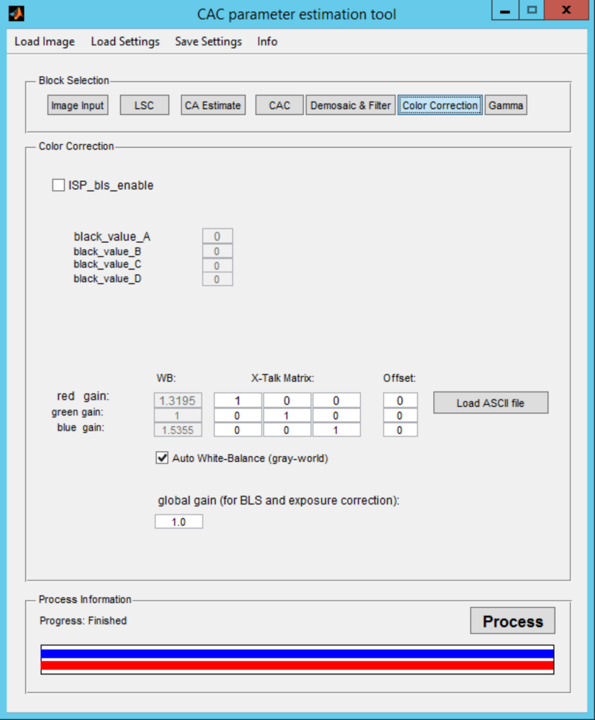Open the Demosaic & Filter block

pos(350,105)
